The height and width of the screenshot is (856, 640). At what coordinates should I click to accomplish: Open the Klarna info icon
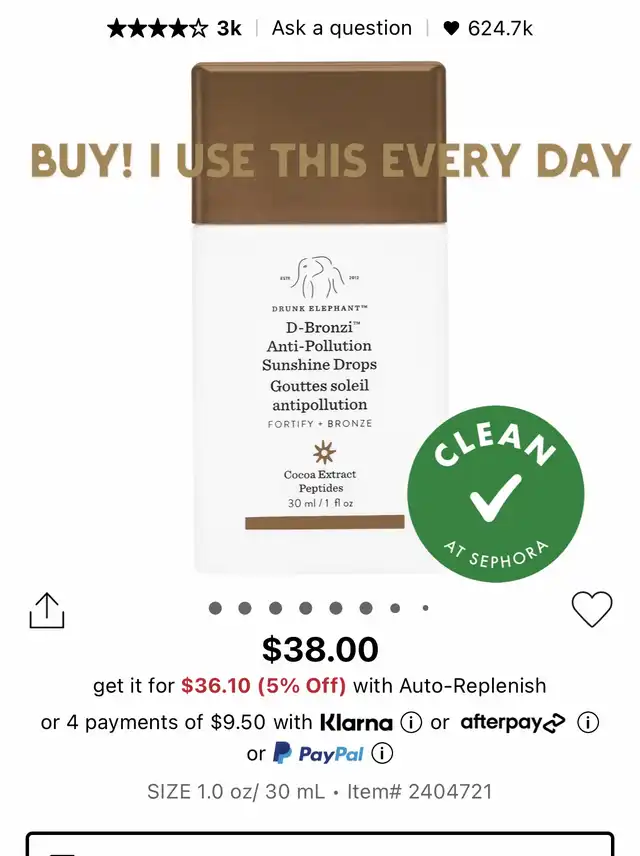pos(411,723)
